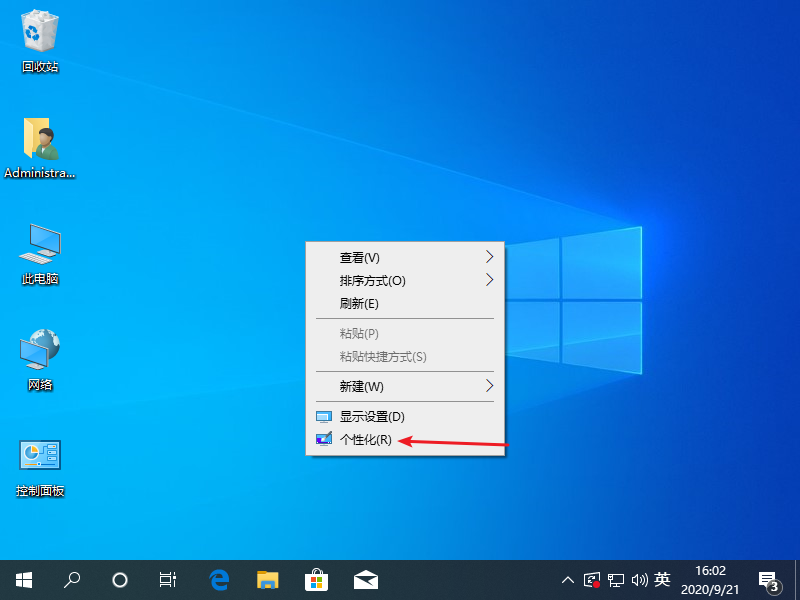This screenshot has width=800, height=600.
Task: Open File Explorer from the taskbar
Action: [x=268, y=579]
